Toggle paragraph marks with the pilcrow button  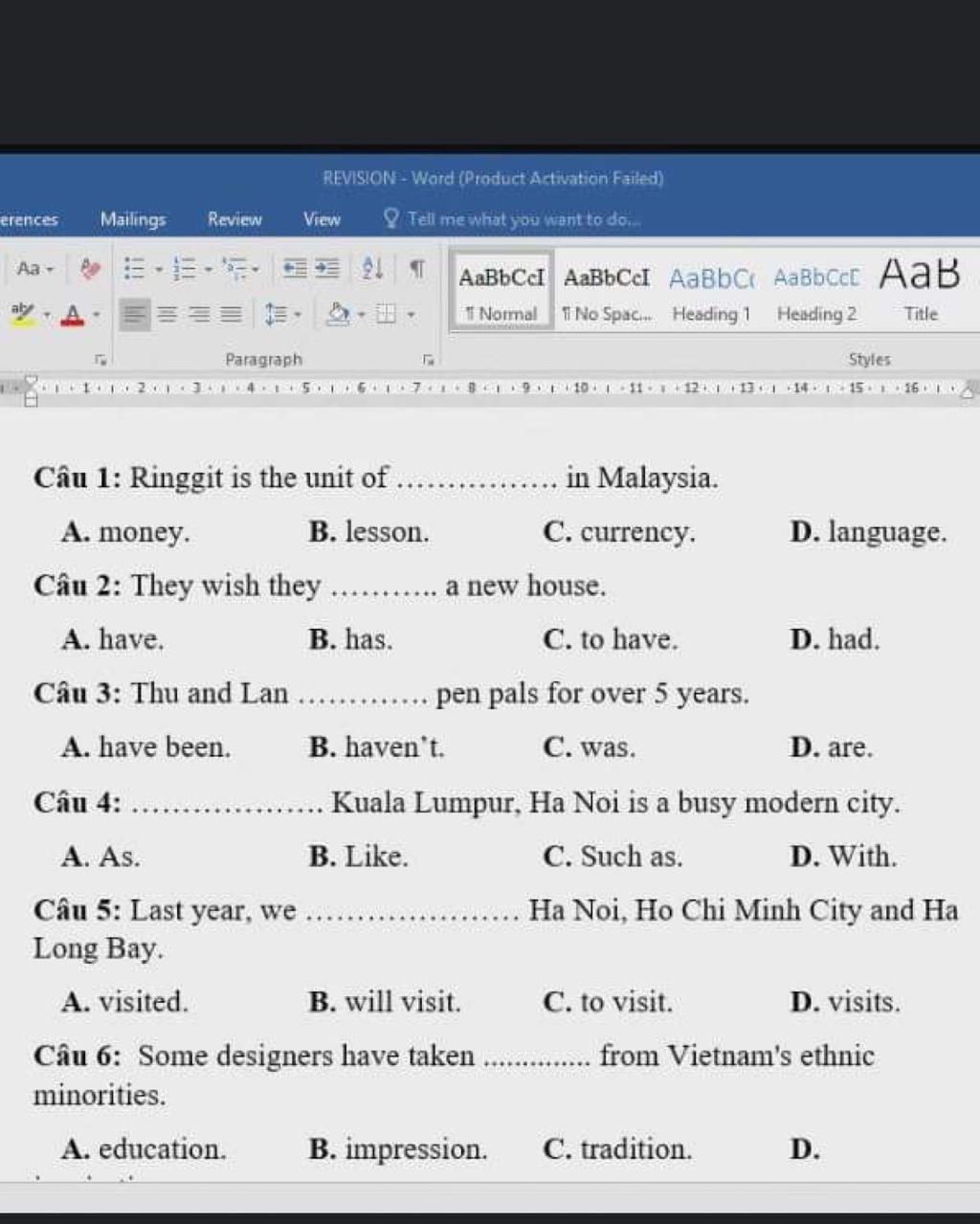coord(417,269)
